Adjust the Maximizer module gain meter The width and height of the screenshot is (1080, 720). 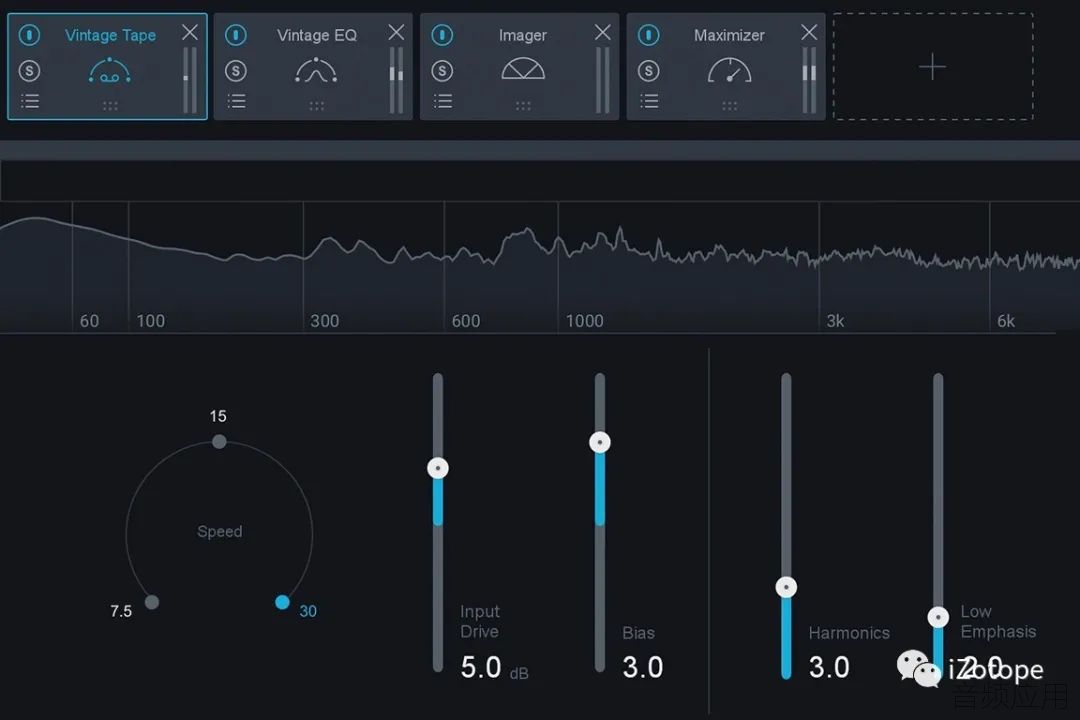pyautogui.click(x=809, y=80)
